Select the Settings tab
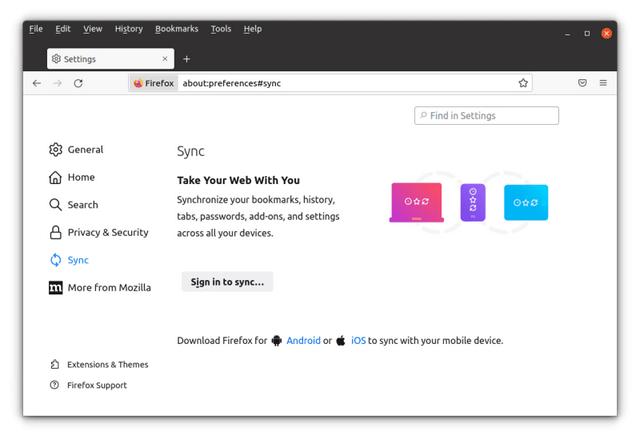The height and width of the screenshot is (440, 640). click(110, 59)
